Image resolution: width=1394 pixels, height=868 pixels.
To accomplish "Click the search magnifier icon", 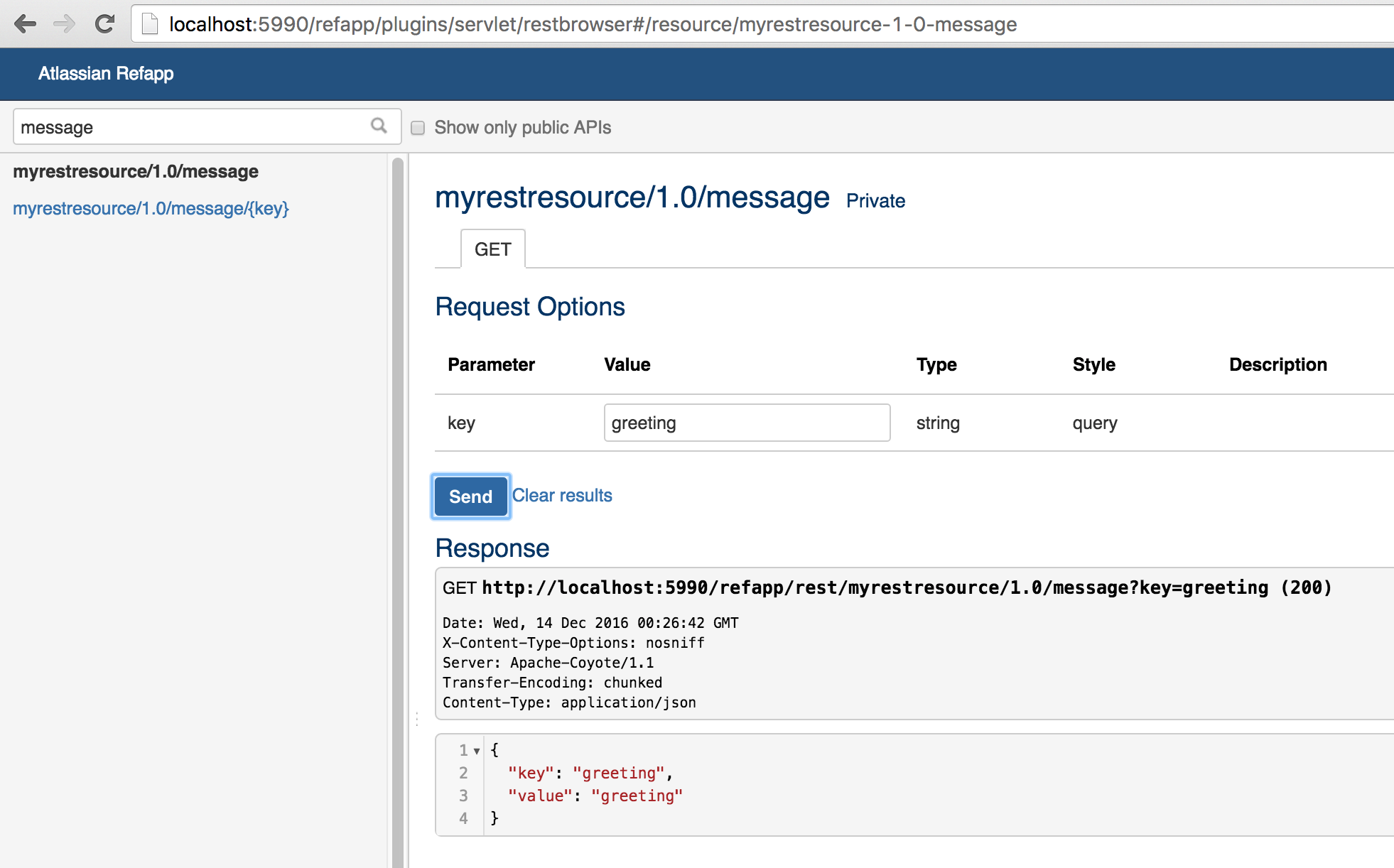I will coord(379,126).
